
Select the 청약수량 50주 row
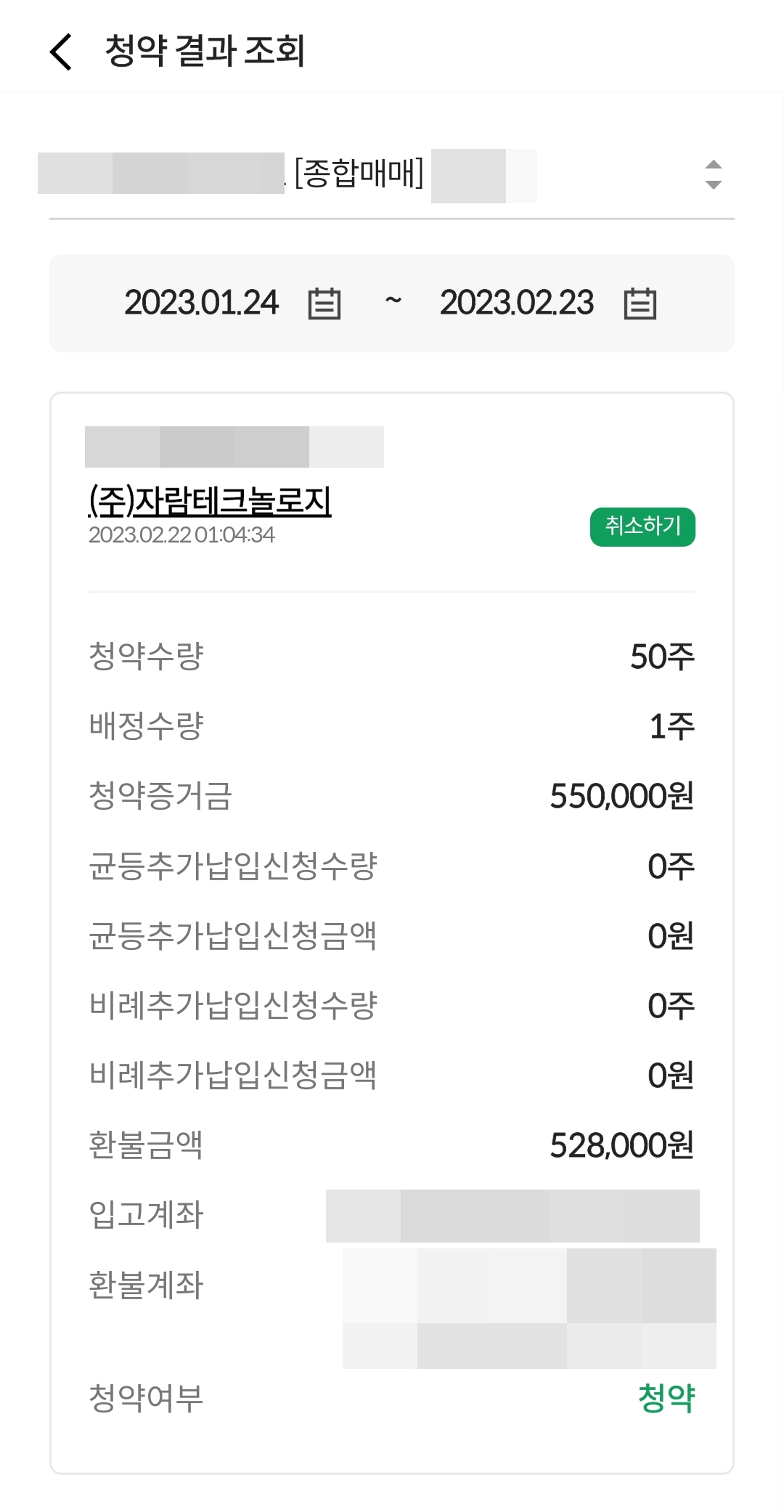point(391,656)
